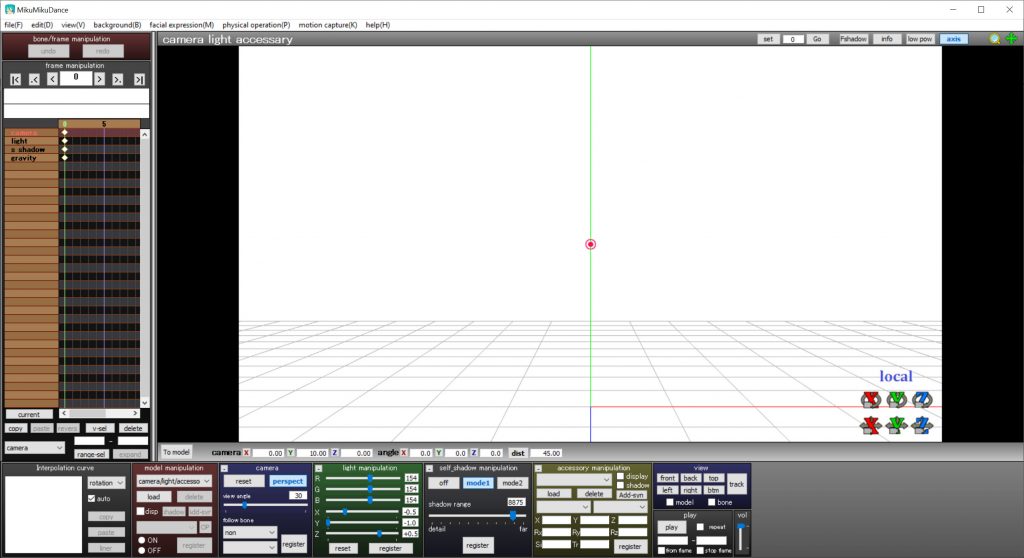Open the camera dropdown below copy button

pyautogui.click(x=34, y=448)
